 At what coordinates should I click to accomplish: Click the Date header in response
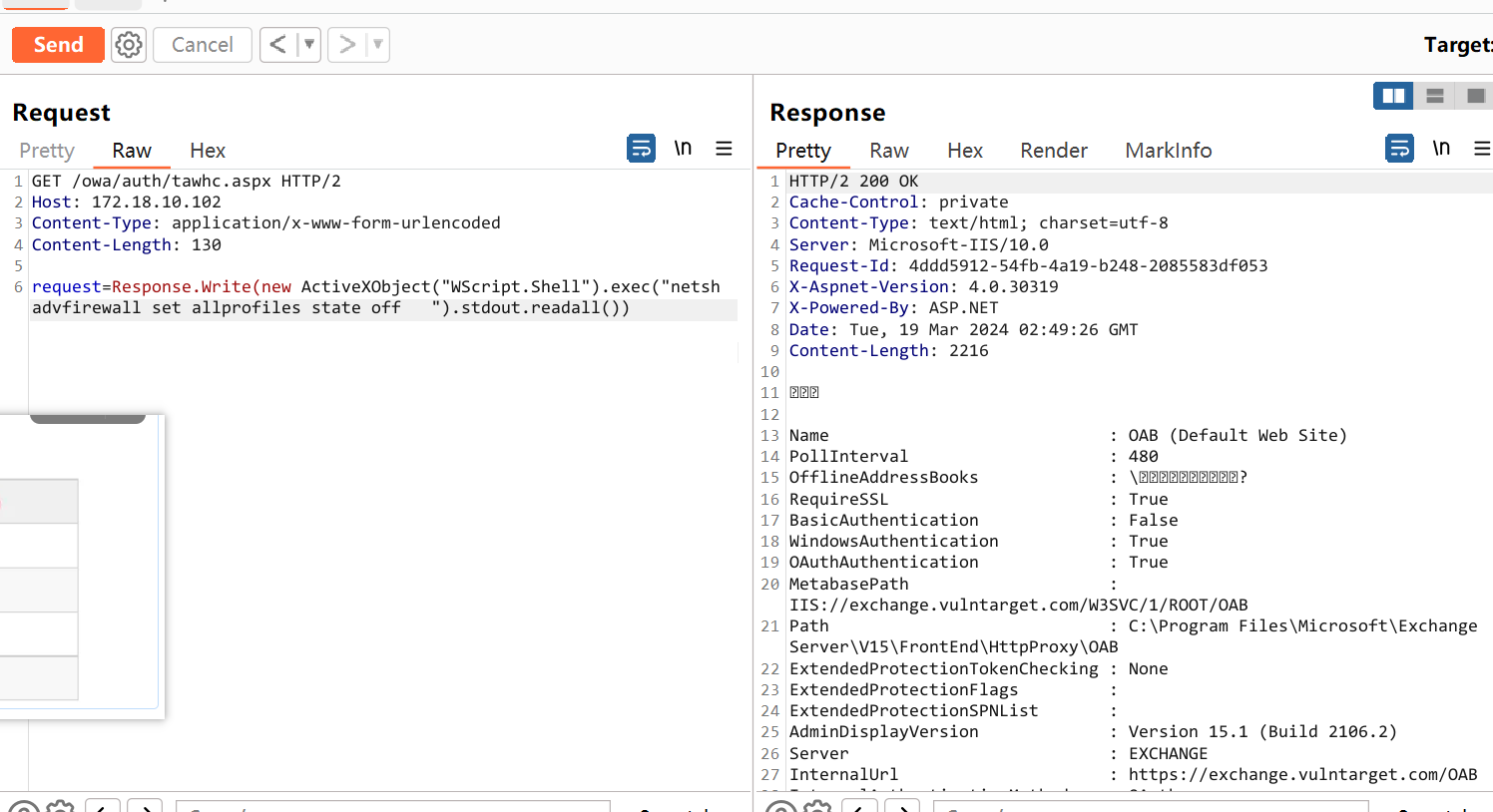[964, 330]
